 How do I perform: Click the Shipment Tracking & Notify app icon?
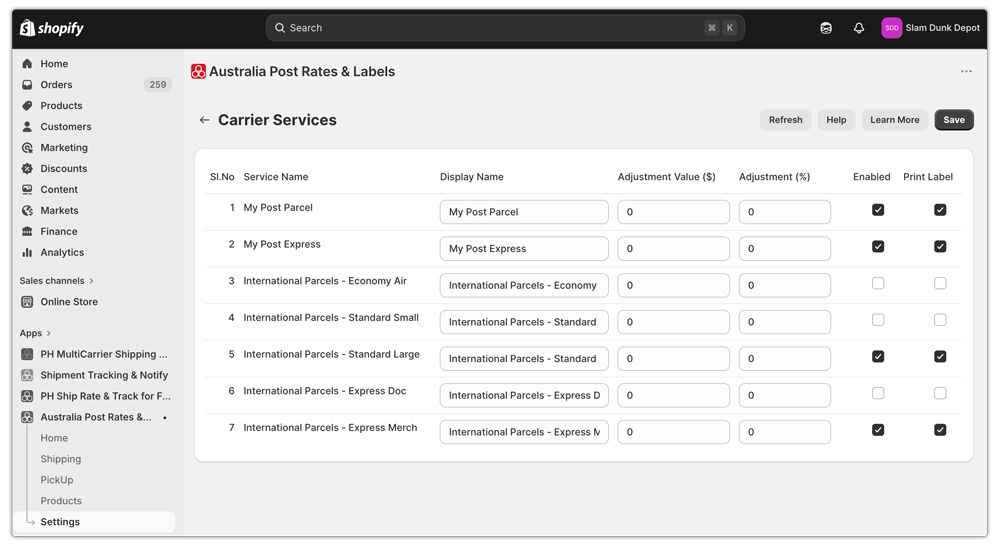pyautogui.click(x=27, y=375)
